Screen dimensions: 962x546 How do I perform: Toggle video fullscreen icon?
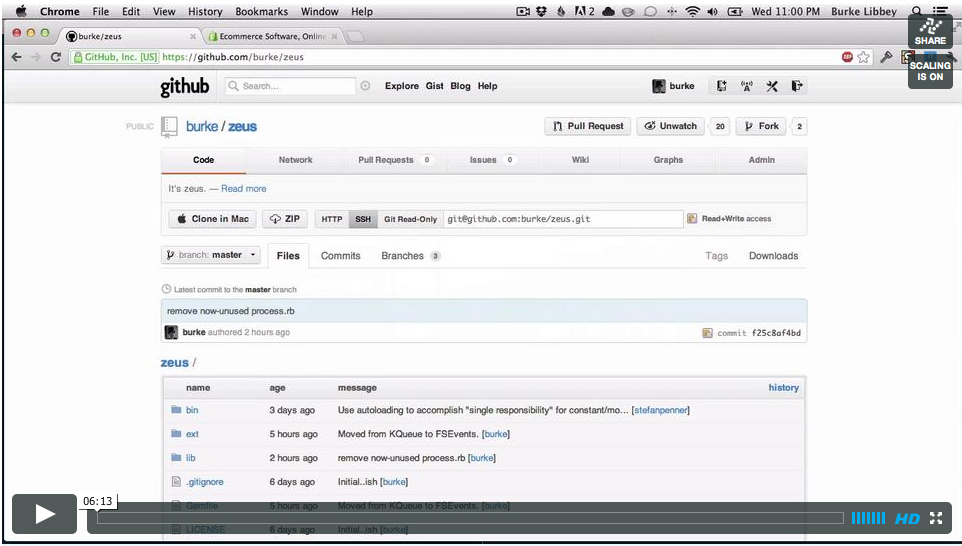(x=936, y=518)
